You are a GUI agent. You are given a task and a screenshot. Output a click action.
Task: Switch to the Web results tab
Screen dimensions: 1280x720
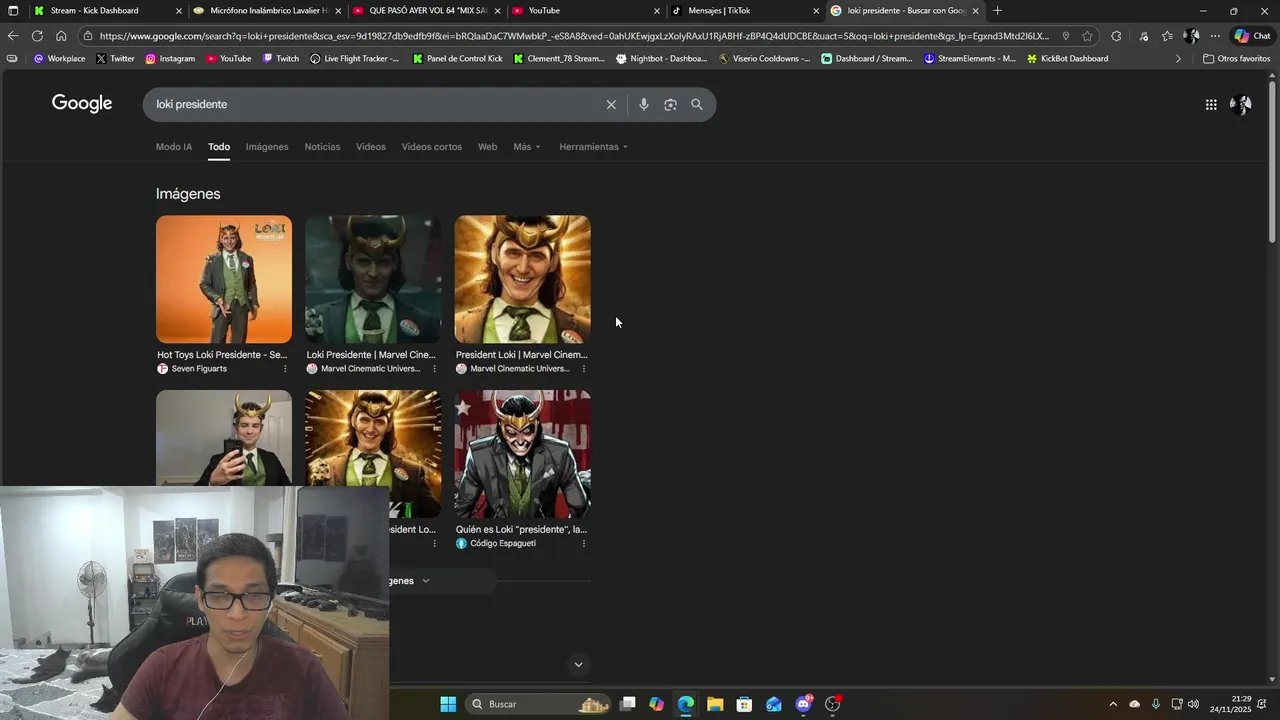tap(487, 147)
